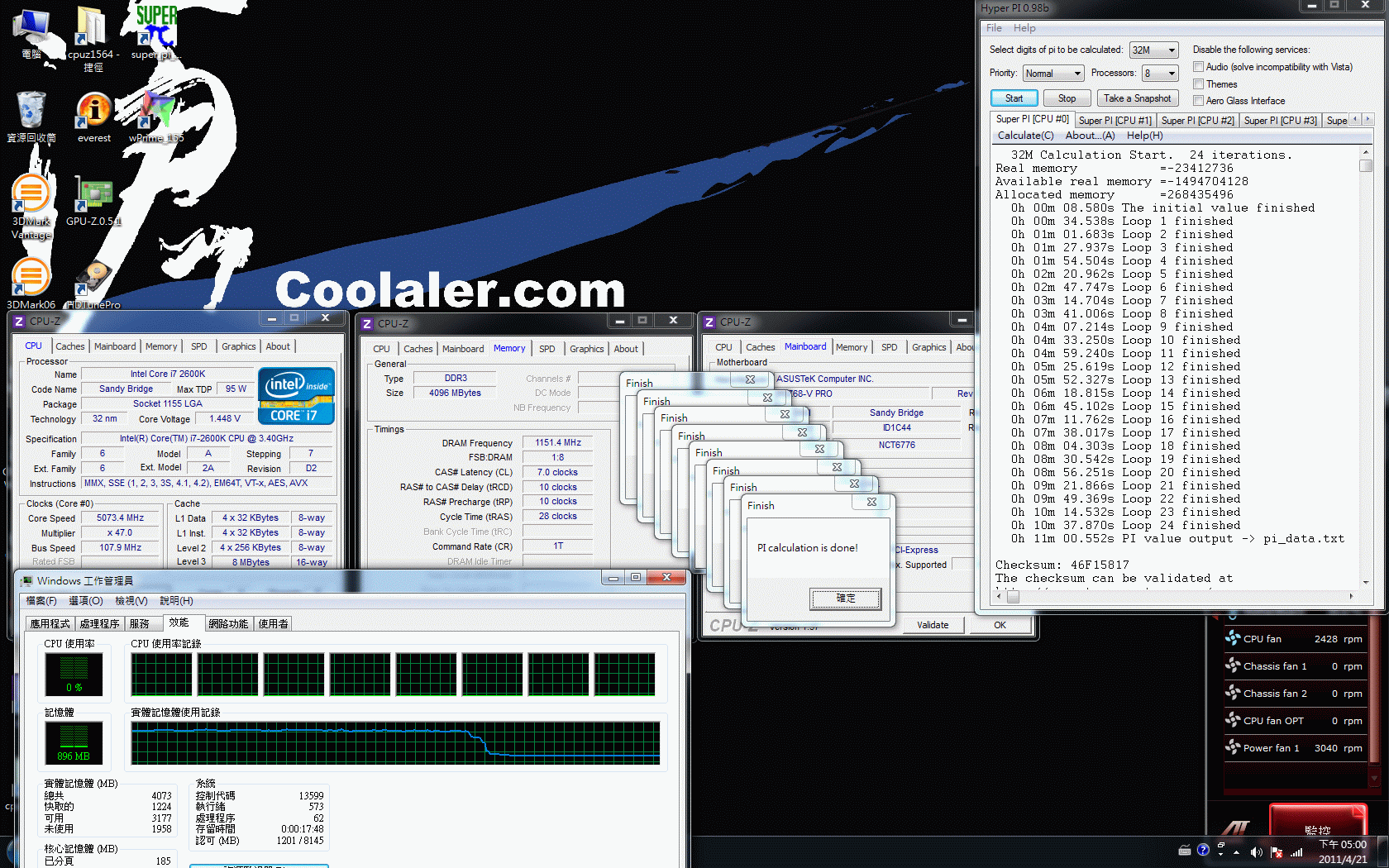This screenshot has height=868, width=1389.
Task: Switch to SPD tab in Memory CPU-Z window
Action: [547, 349]
